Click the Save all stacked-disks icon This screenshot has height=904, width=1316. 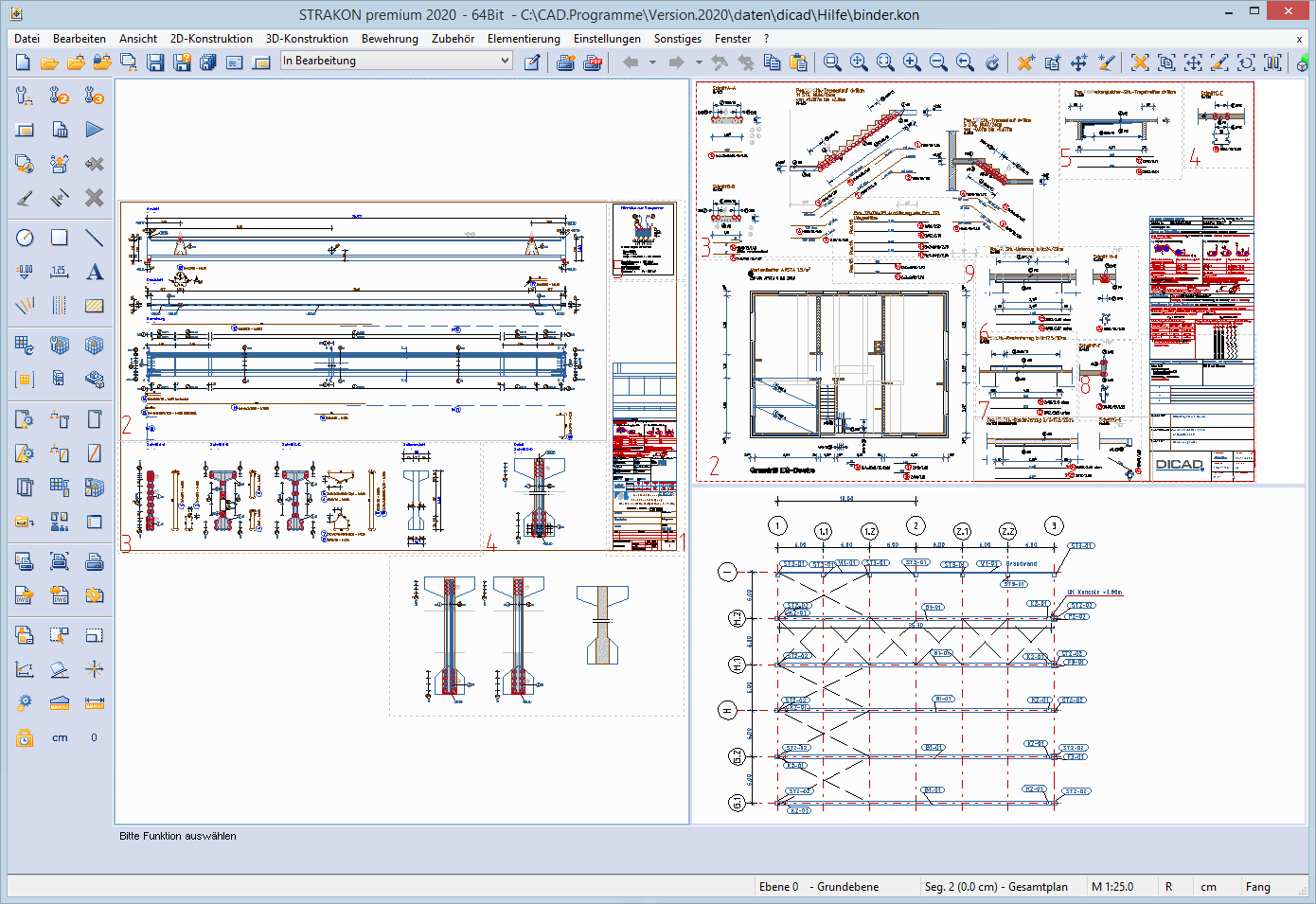(x=208, y=62)
